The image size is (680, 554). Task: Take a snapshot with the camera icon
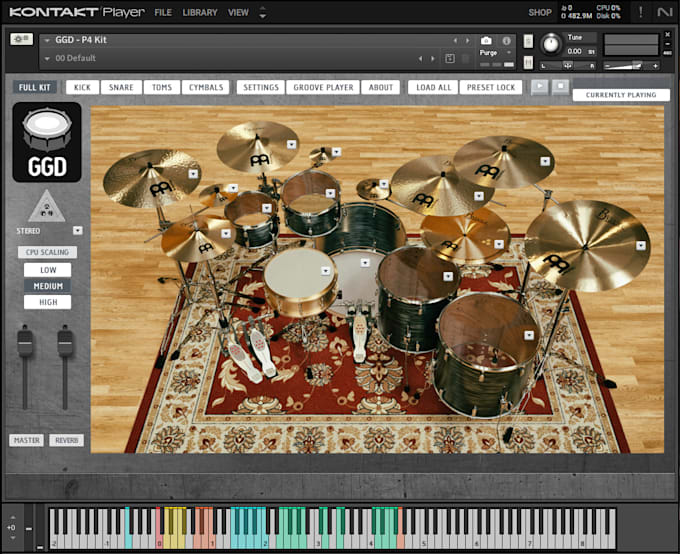point(486,40)
